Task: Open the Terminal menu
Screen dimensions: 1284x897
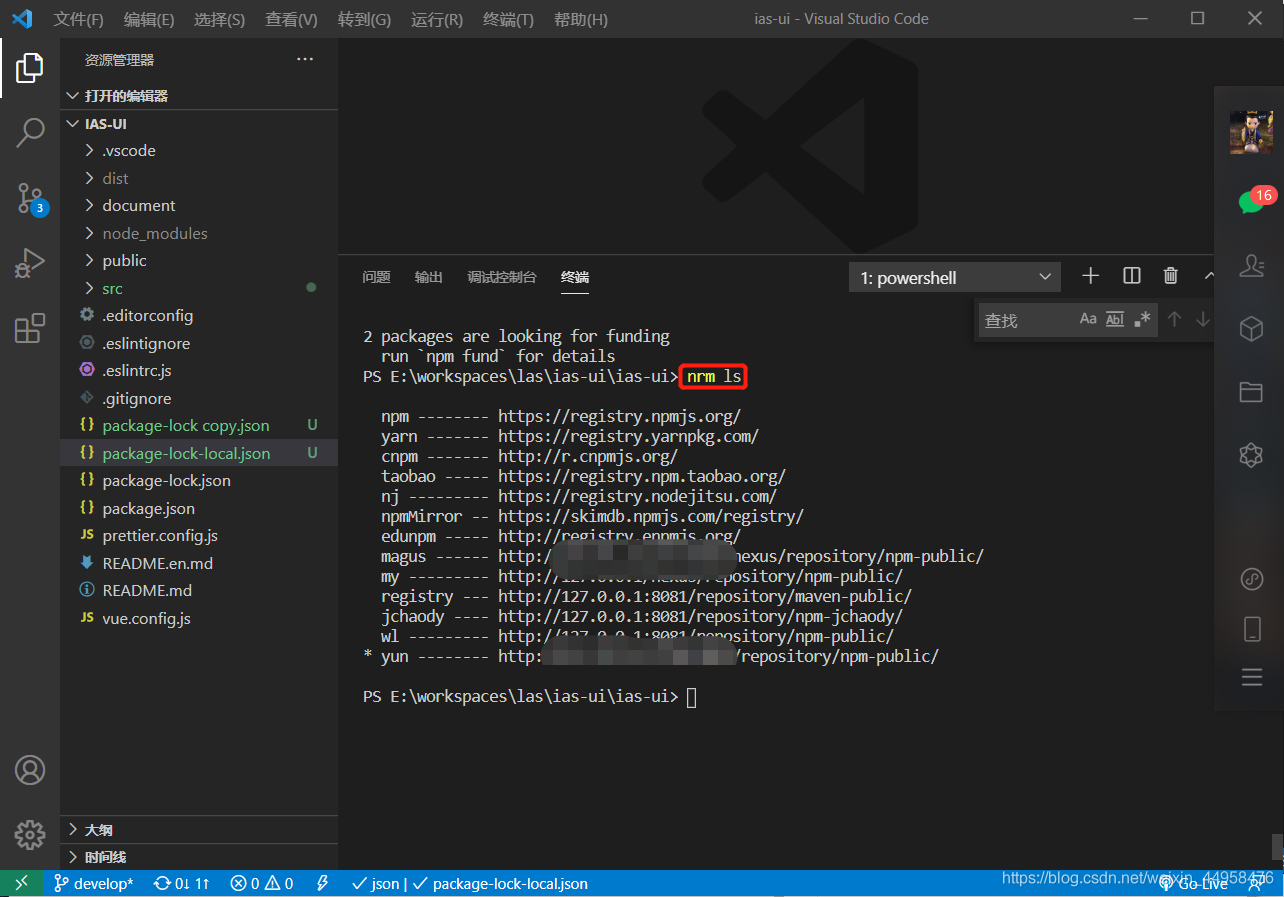Action: click(x=508, y=19)
